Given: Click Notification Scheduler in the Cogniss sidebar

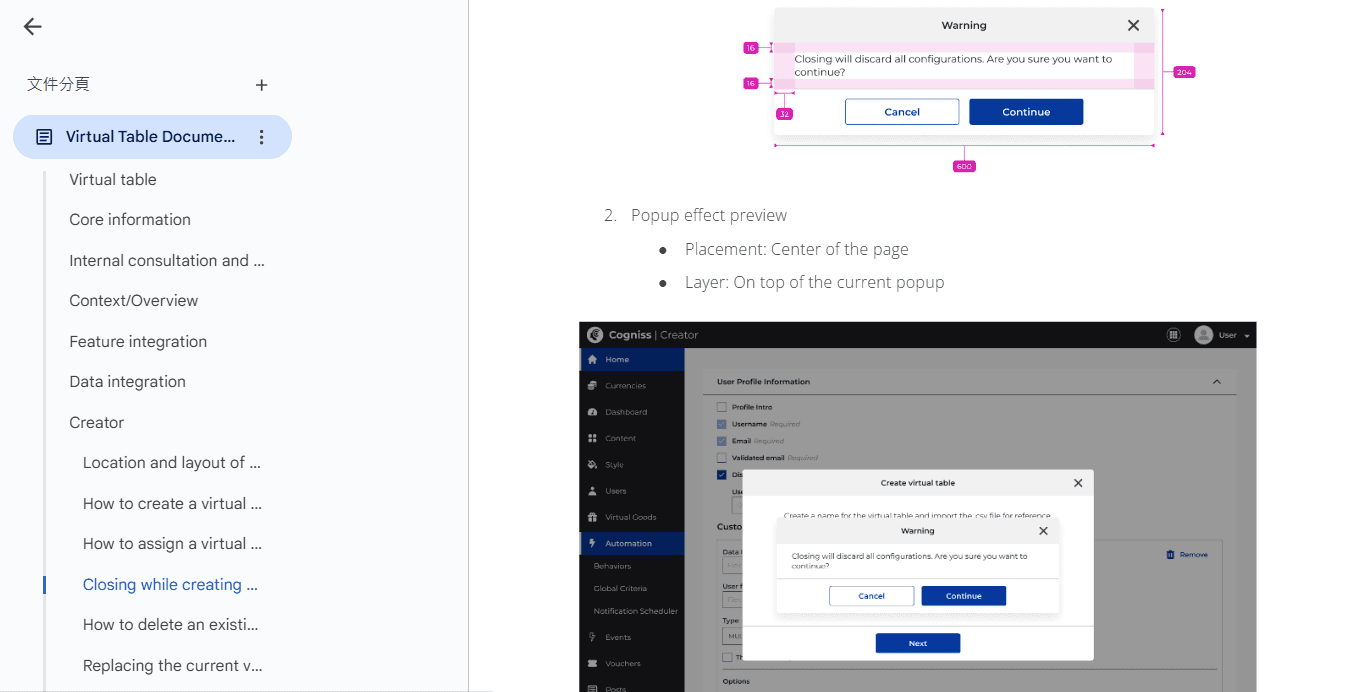Looking at the screenshot, I should tap(636, 611).
